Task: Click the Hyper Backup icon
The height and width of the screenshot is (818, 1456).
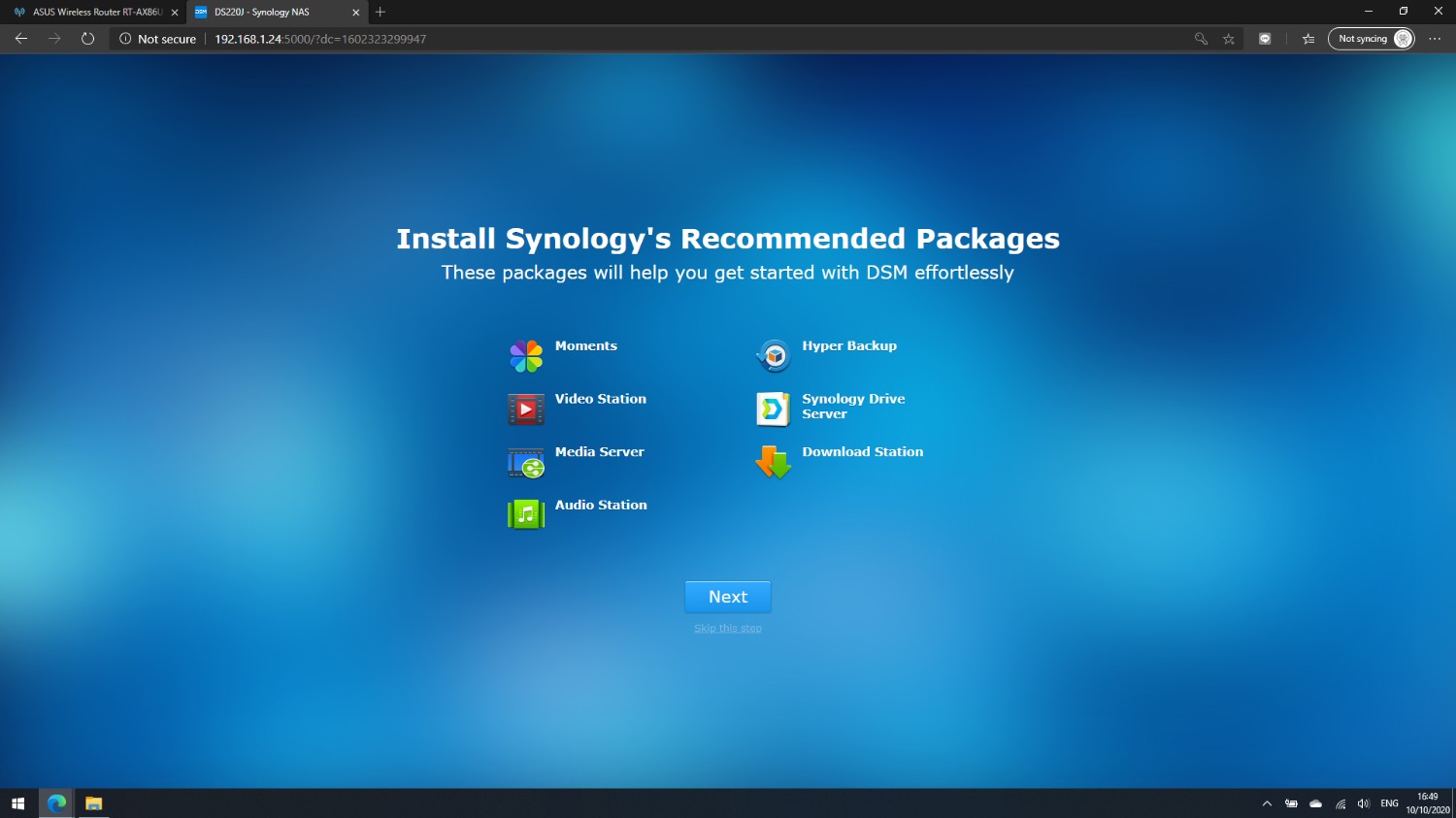Action: pyautogui.click(x=774, y=356)
